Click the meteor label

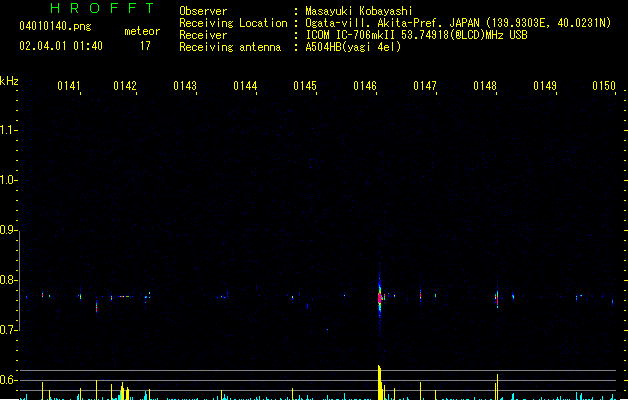(x=142, y=31)
